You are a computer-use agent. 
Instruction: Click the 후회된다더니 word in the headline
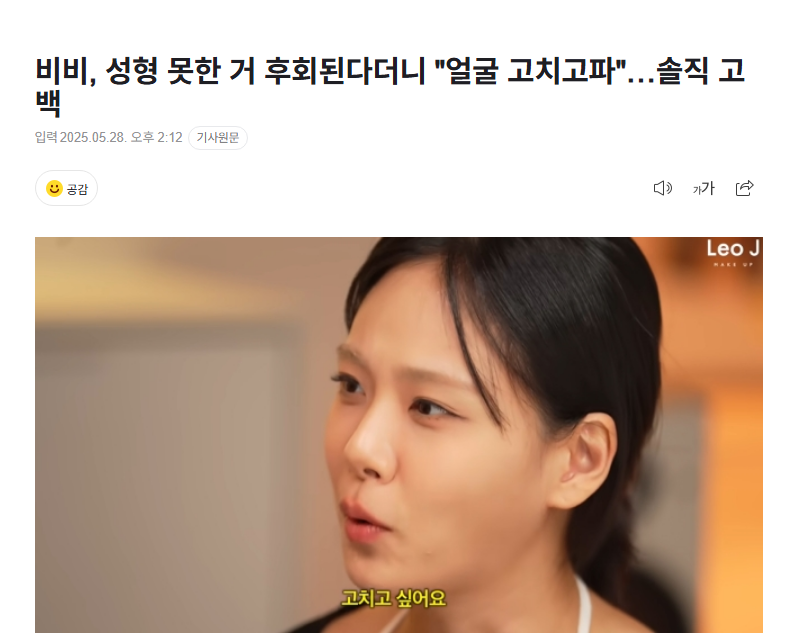click(345, 71)
